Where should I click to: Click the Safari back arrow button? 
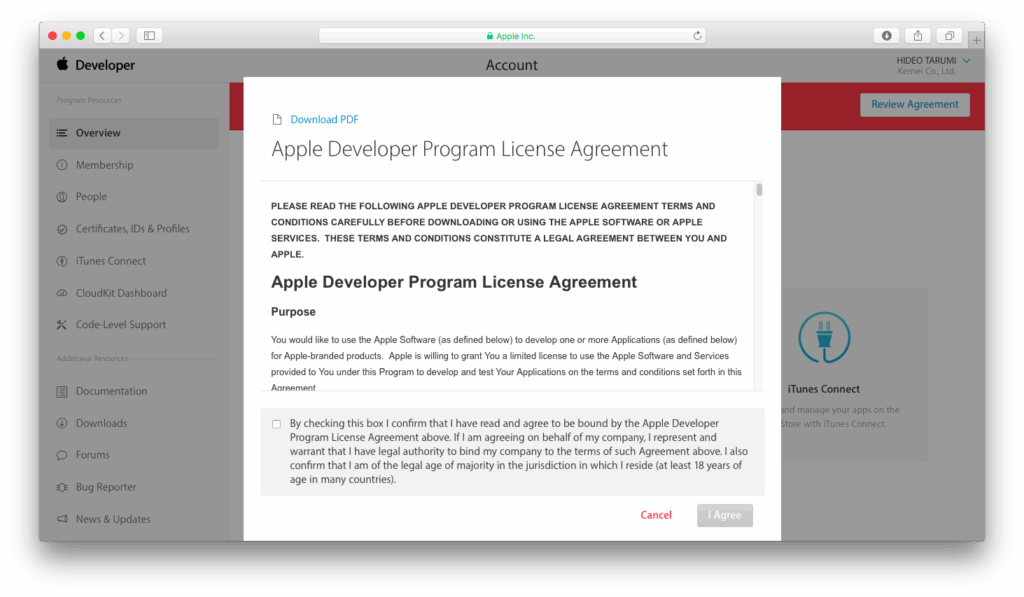103,36
